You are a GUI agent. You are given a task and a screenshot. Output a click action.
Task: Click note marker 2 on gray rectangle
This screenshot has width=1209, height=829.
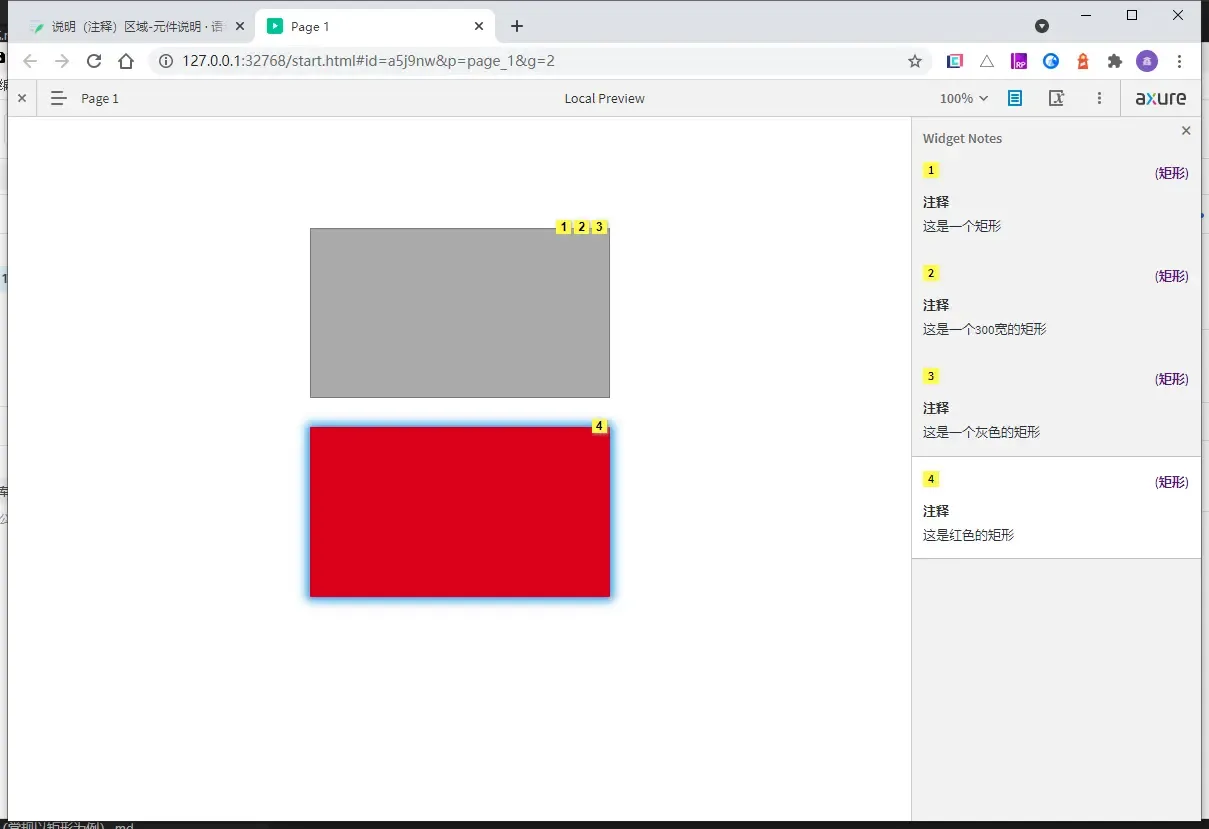pos(581,227)
